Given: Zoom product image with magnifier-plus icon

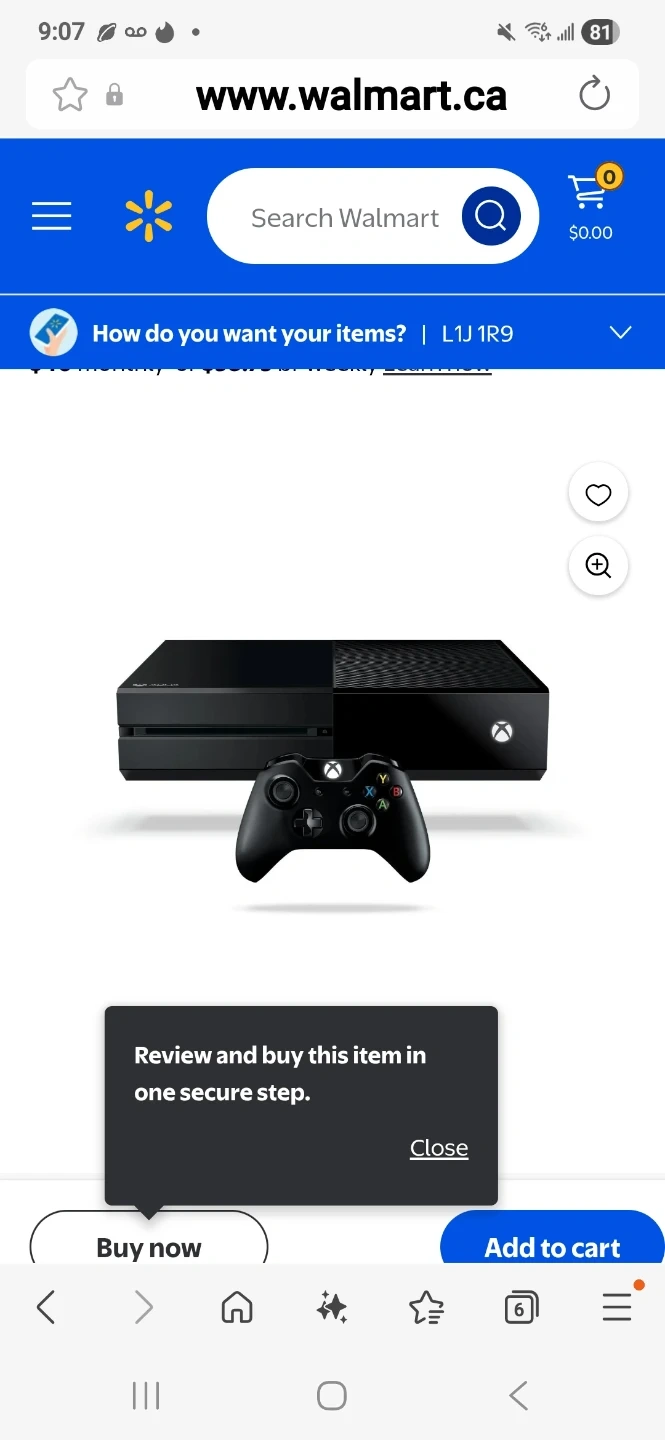Looking at the screenshot, I should point(598,566).
